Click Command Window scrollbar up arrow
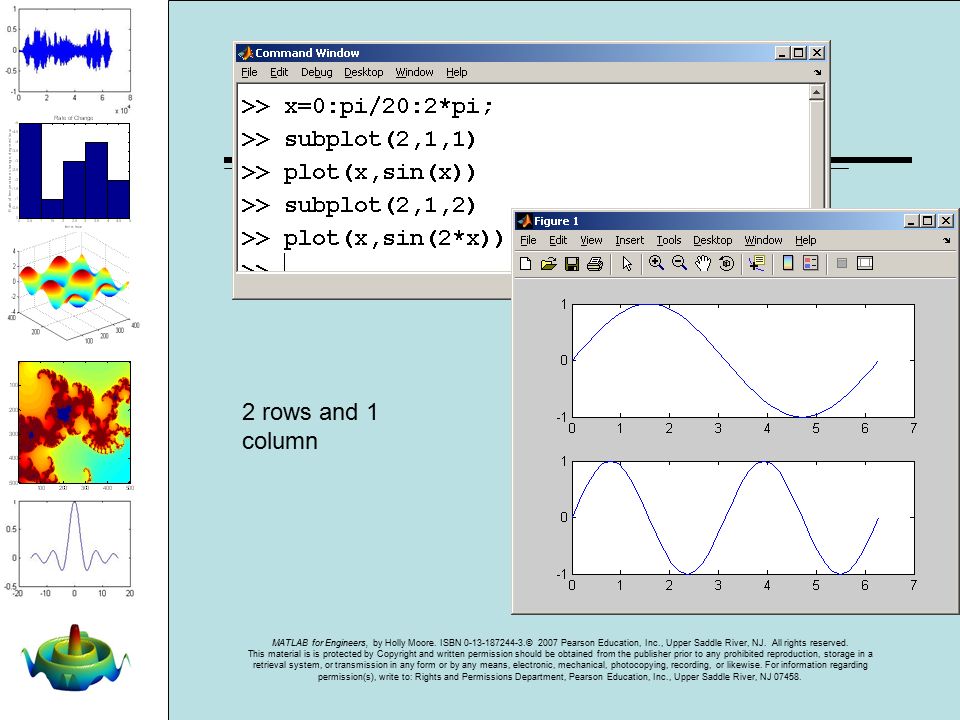Image resolution: width=960 pixels, height=720 pixels. pyautogui.click(x=816, y=92)
